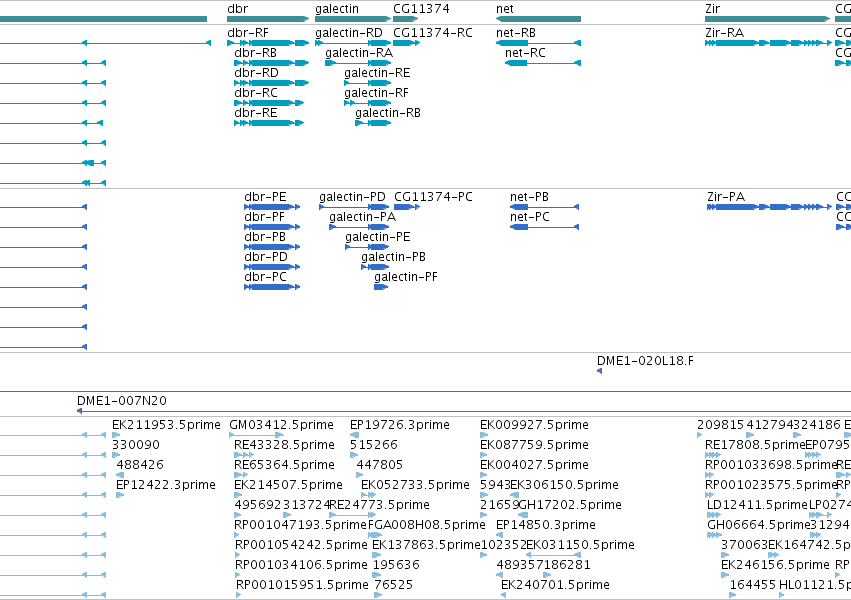
Task: Click EST EK246156.5prime
Action: [x=776, y=565]
